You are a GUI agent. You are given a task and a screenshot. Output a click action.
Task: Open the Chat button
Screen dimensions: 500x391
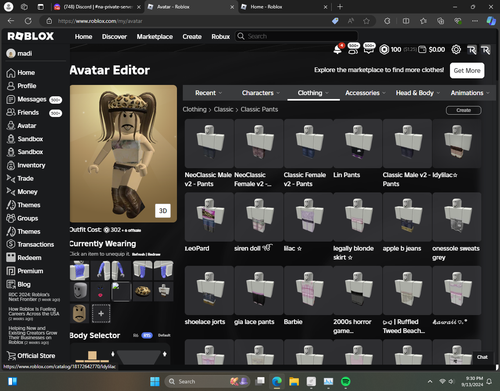tap(482, 357)
